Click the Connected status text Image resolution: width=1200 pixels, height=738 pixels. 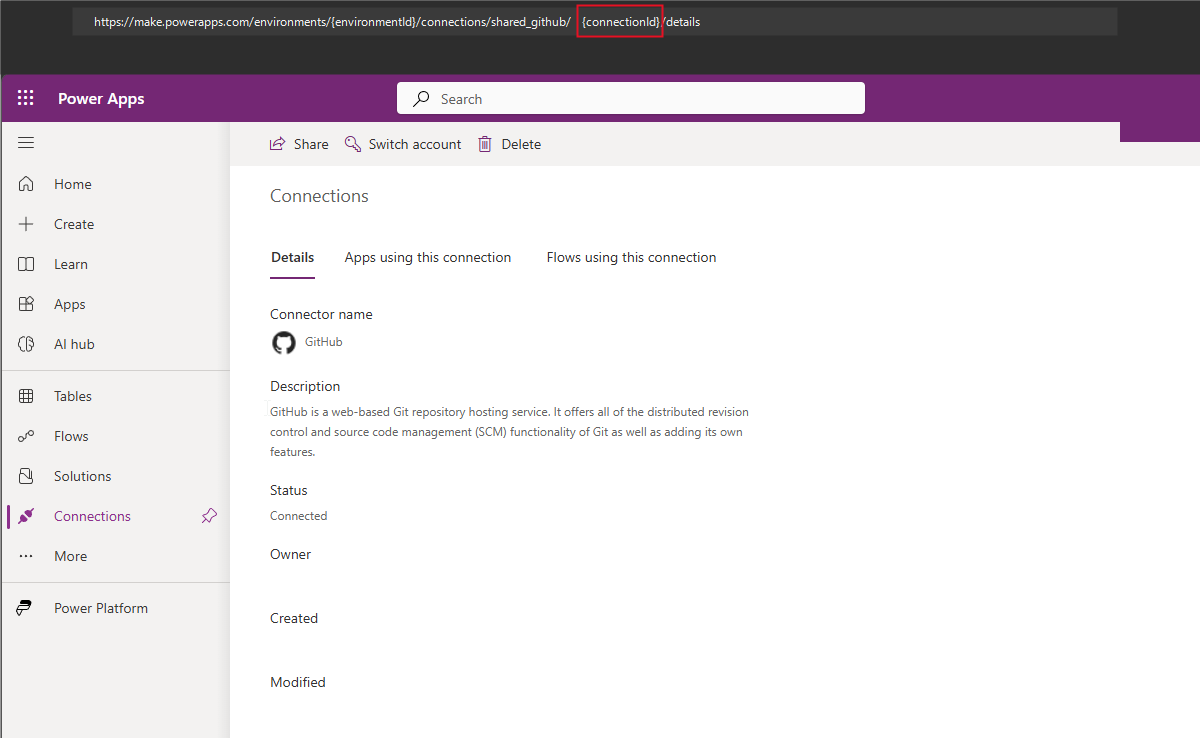299,516
